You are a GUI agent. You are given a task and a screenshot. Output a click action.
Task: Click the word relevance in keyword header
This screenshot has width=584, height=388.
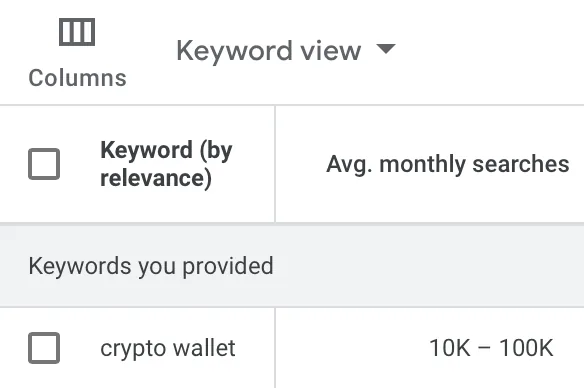tap(156, 178)
